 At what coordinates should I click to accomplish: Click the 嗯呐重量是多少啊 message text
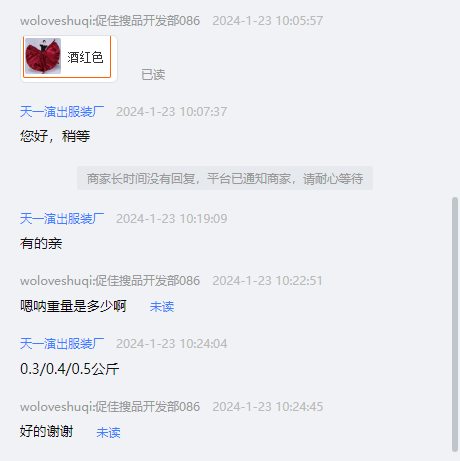coord(73,306)
